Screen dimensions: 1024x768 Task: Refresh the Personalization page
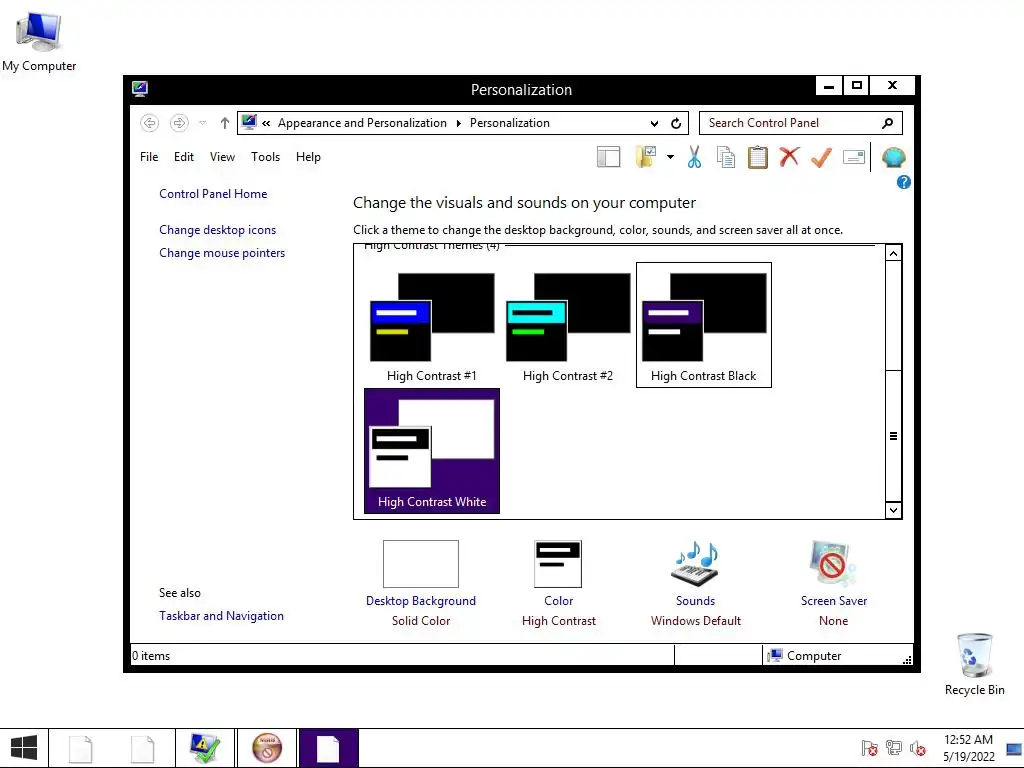676,123
